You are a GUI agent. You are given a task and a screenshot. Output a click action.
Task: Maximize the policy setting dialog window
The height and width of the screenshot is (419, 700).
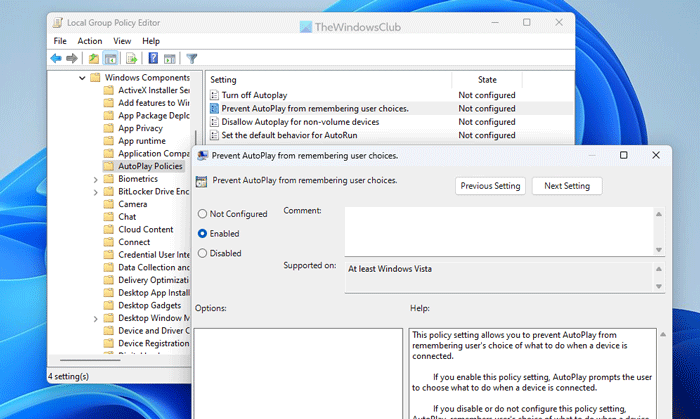pos(624,155)
